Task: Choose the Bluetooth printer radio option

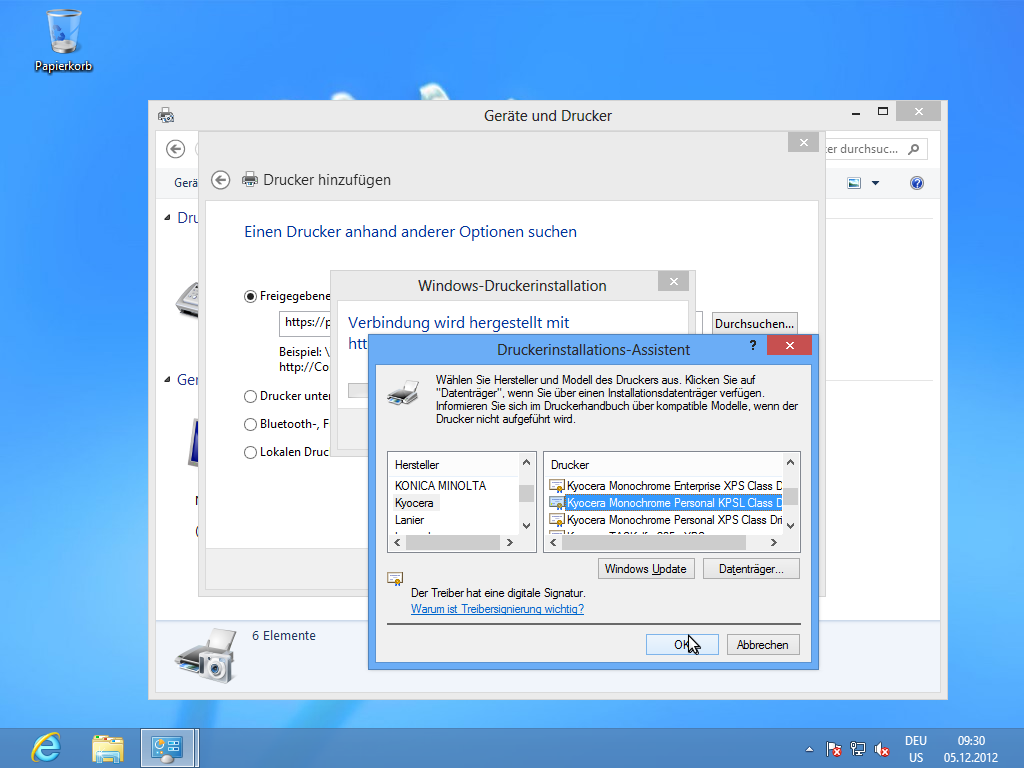Action: (x=250, y=424)
